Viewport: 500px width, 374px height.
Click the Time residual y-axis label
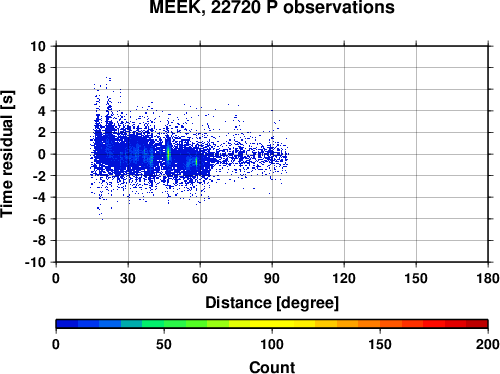[x=7, y=154]
